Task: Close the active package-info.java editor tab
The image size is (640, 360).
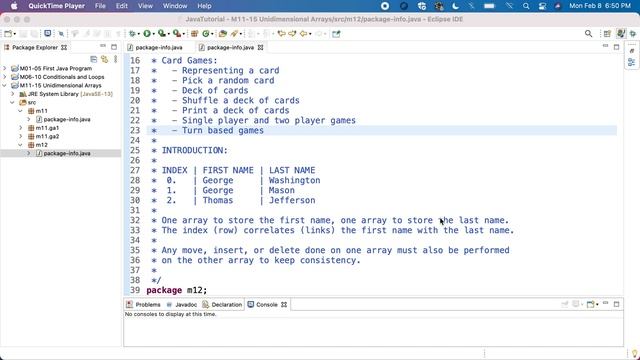Action: tap(260, 47)
